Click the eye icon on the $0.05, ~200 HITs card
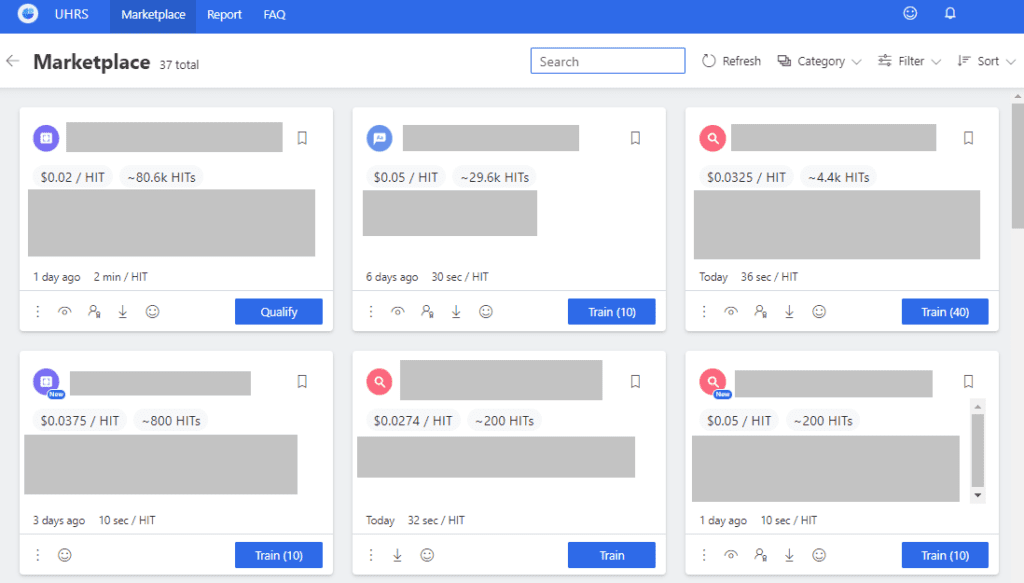Image resolution: width=1024 pixels, height=583 pixels. 731,555
